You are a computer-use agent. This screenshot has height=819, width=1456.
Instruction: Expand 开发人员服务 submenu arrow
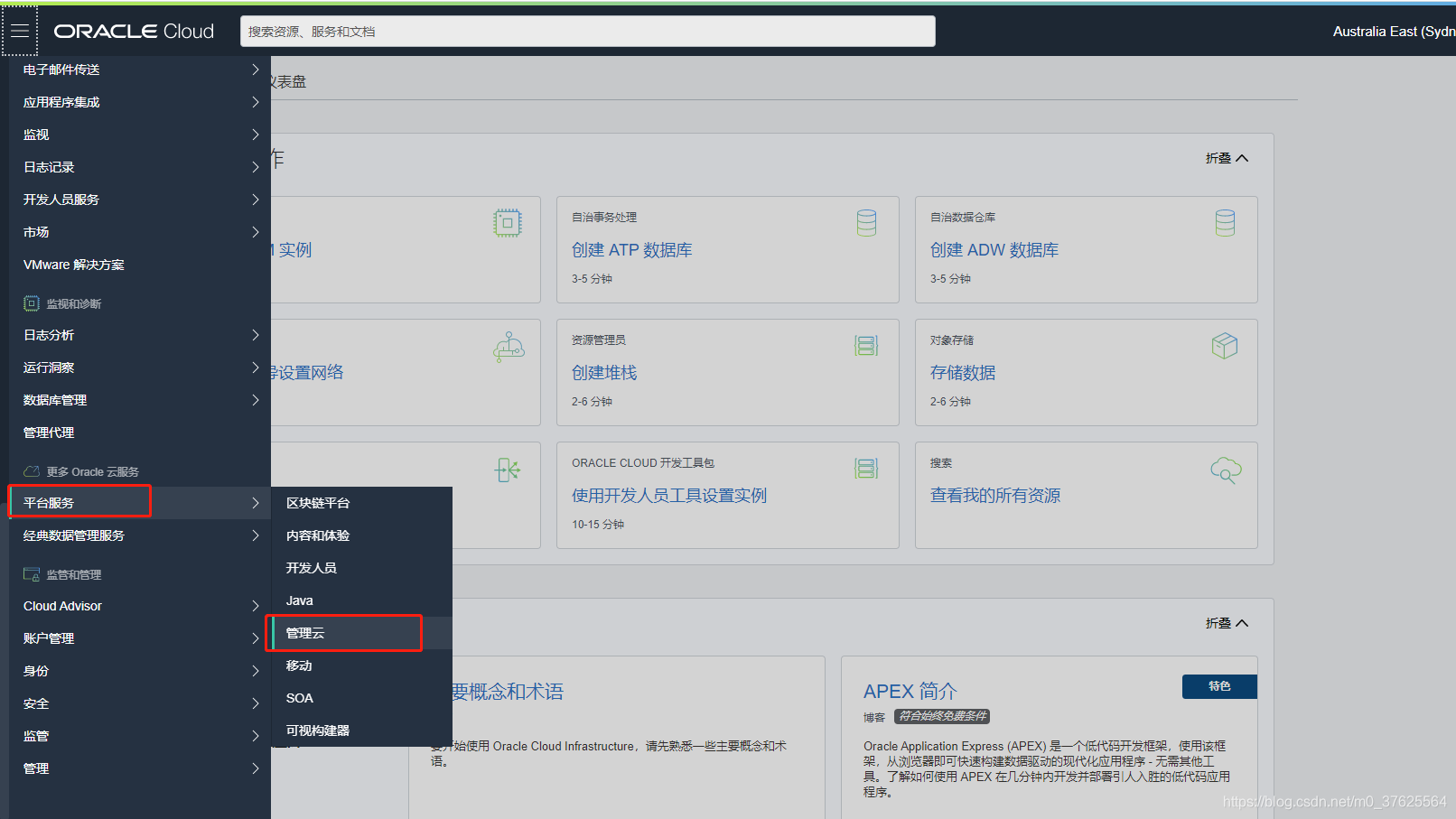point(256,200)
